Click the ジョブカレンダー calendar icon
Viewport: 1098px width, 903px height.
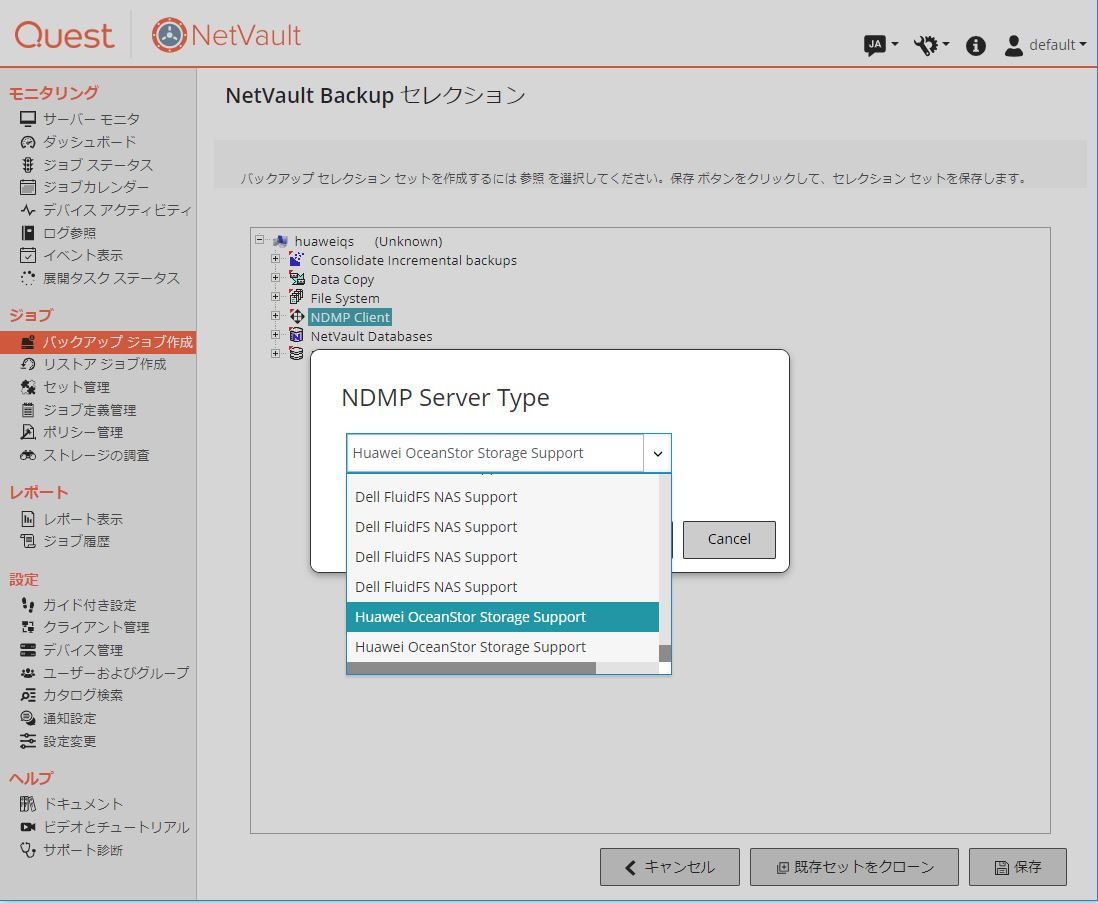tap(28, 187)
